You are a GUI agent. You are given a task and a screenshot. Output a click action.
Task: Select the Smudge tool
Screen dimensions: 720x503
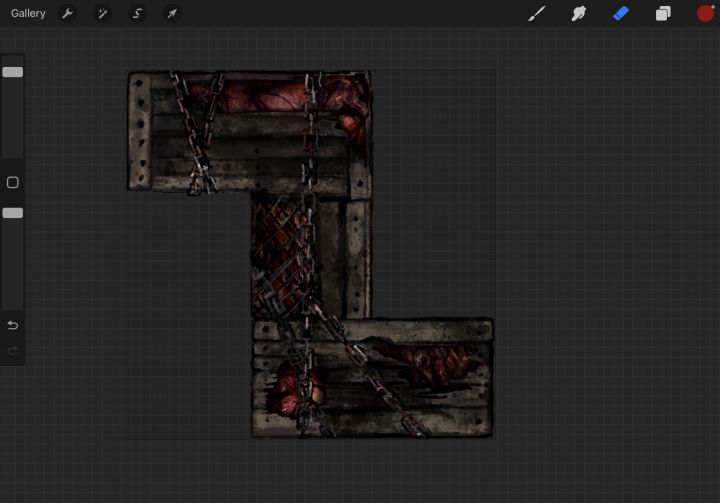pos(579,13)
